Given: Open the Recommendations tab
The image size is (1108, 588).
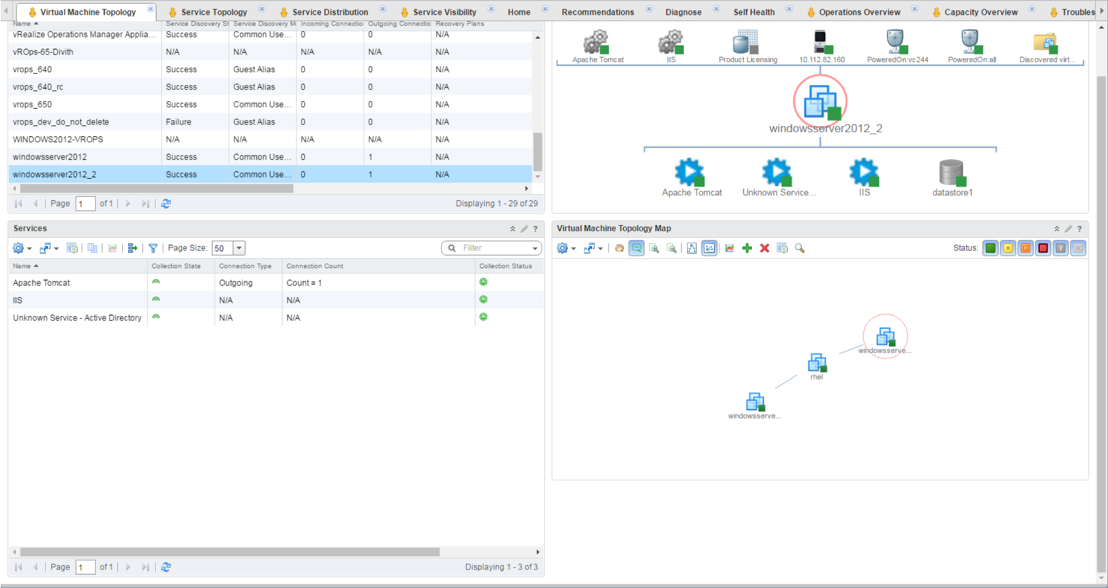Looking at the screenshot, I should coord(597,11).
